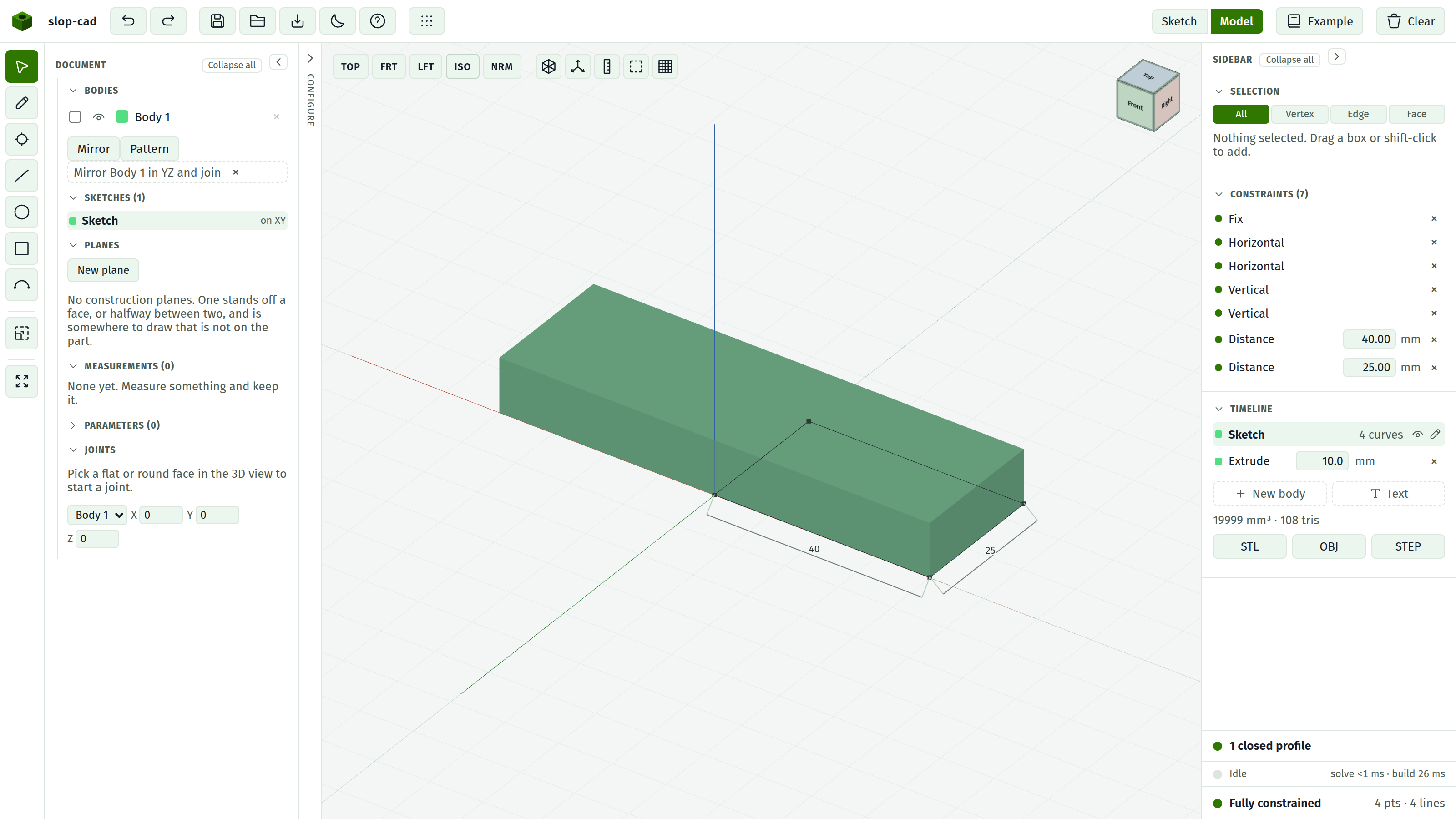
Task: Click the axes triad icon
Action: tap(578, 66)
